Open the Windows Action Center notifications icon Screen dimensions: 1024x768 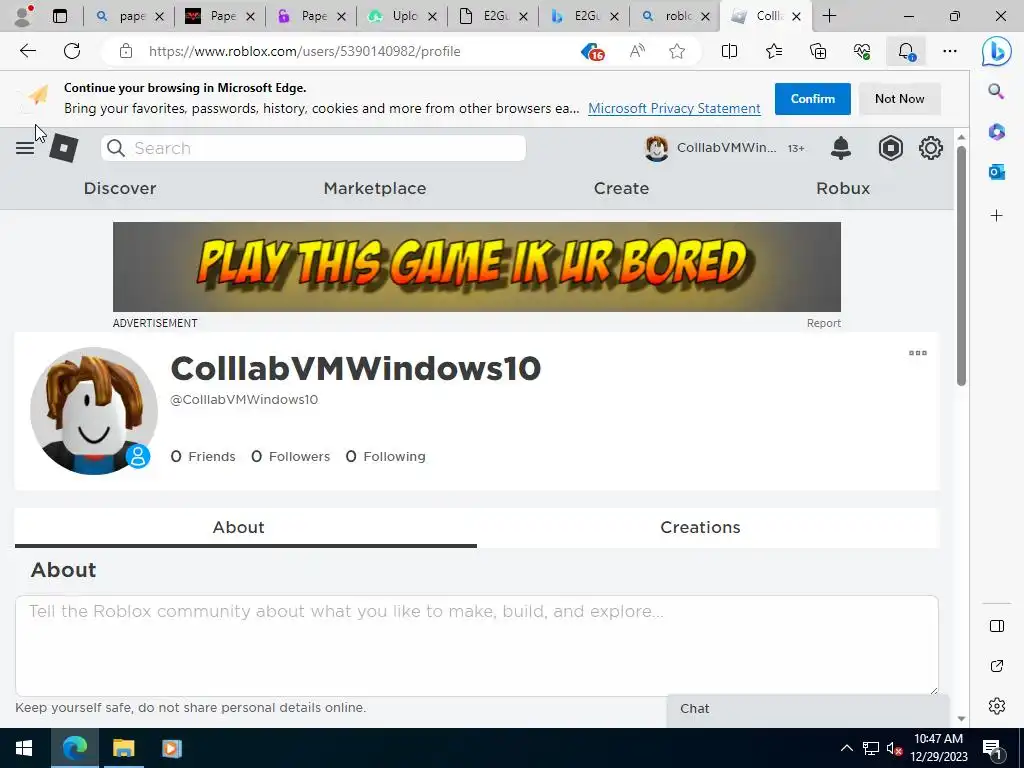click(x=992, y=749)
